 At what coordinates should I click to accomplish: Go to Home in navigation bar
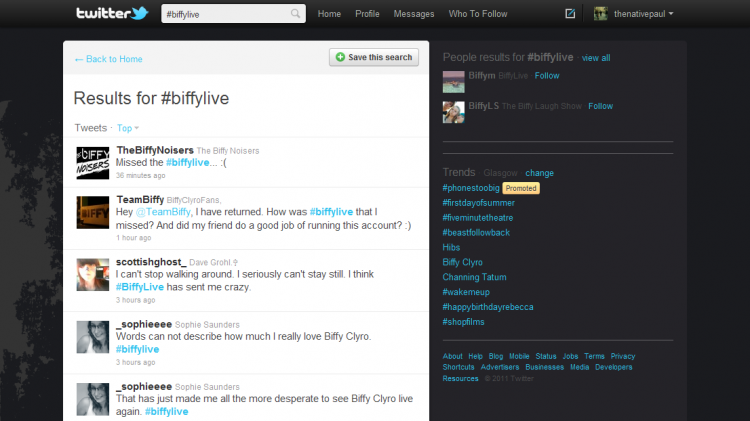coord(329,14)
